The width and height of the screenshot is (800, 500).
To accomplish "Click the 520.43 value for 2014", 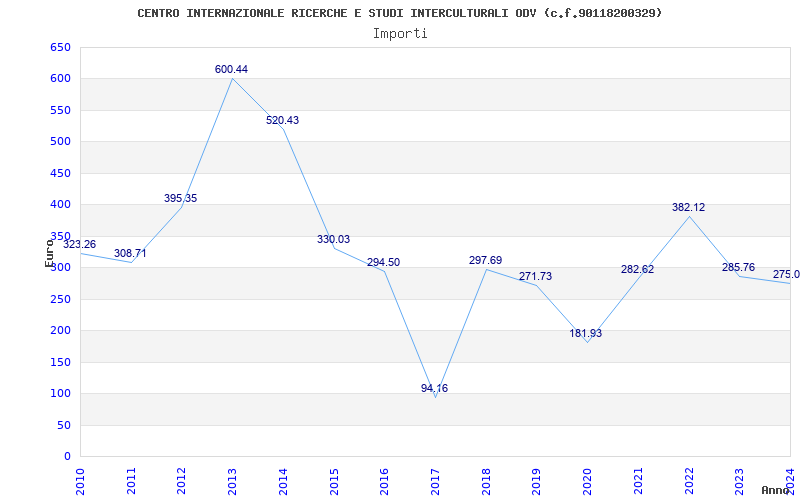I will pyautogui.click(x=282, y=121).
